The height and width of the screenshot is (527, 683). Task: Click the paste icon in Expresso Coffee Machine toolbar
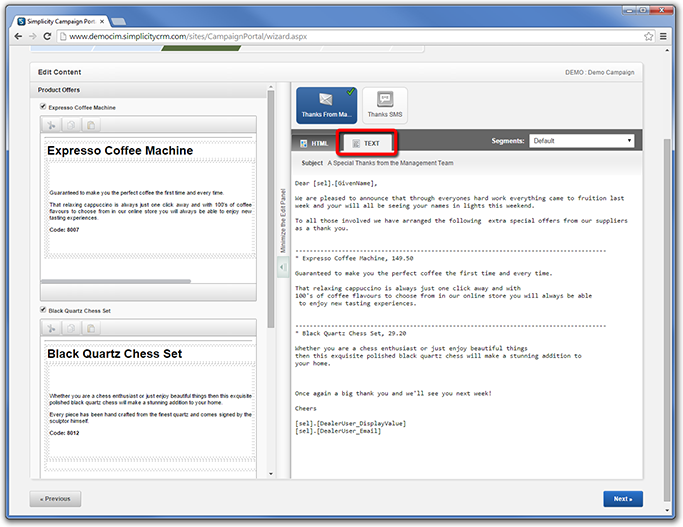pyautogui.click(x=91, y=125)
